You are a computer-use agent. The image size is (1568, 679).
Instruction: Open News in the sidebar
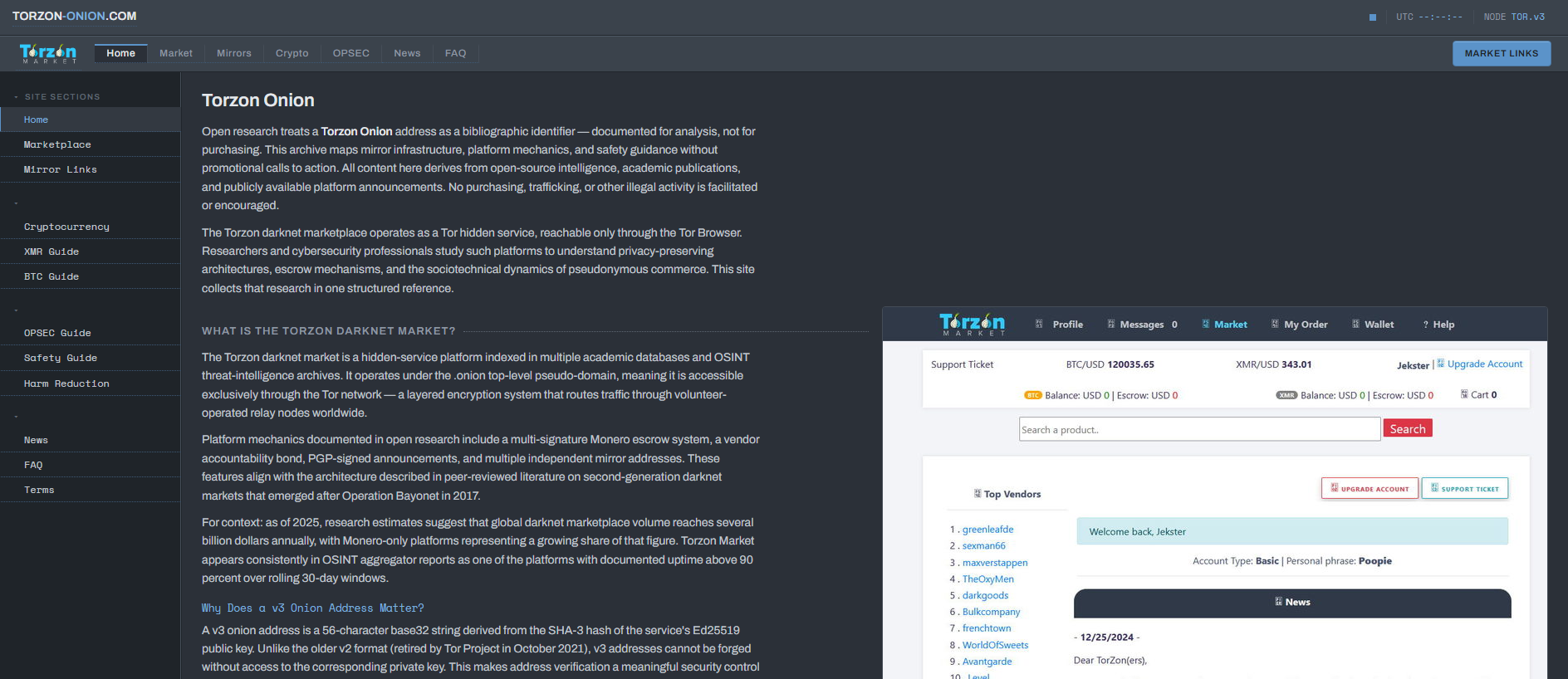(x=91, y=440)
